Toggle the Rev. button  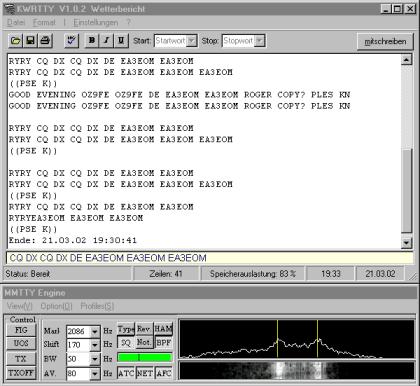pyautogui.click(x=144, y=329)
